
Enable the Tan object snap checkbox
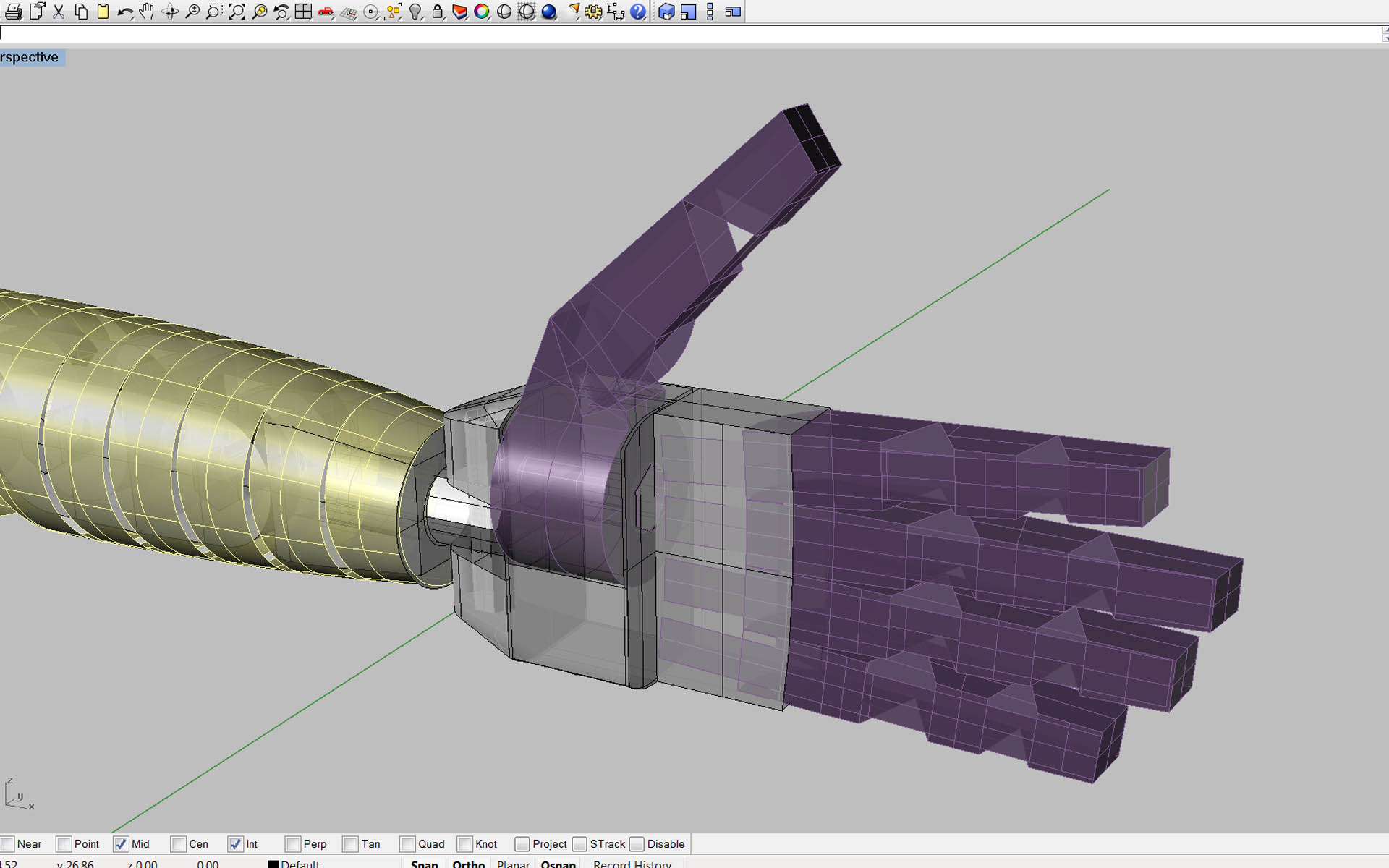click(x=351, y=844)
